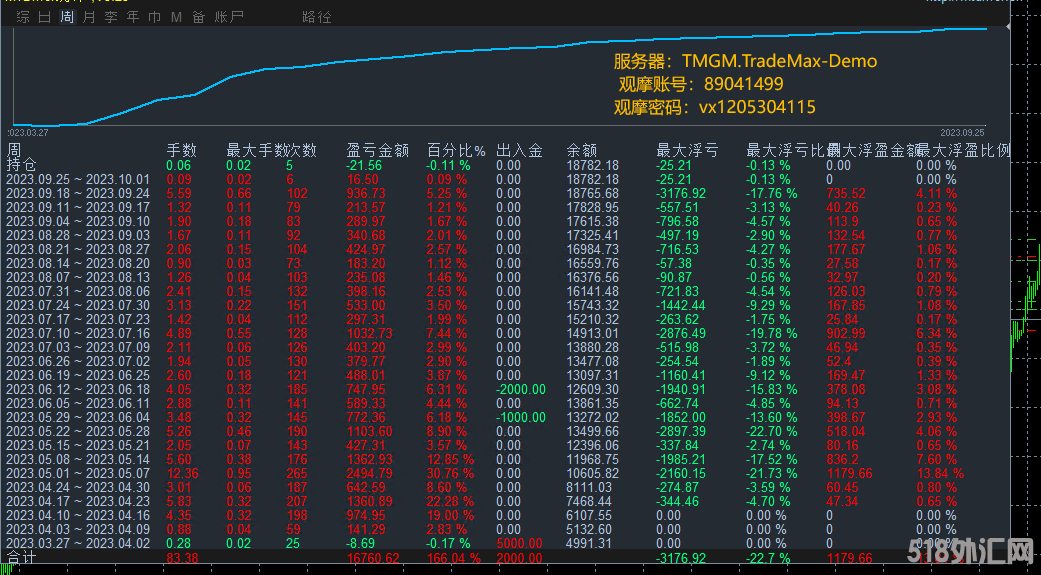
Task: Select the 2023.05.29 ~ 2023.06.04 week row
Action: click(481, 417)
